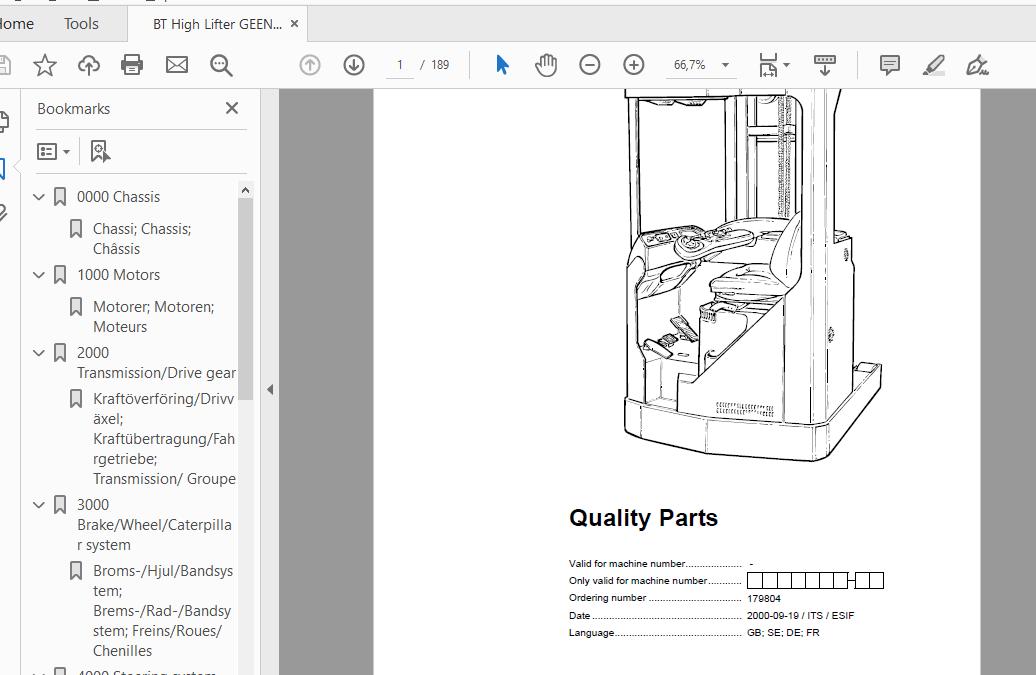1036x675 pixels.
Task: Open the Broms-/Hjul/Bandsystem bookmark
Action: [x=163, y=610]
